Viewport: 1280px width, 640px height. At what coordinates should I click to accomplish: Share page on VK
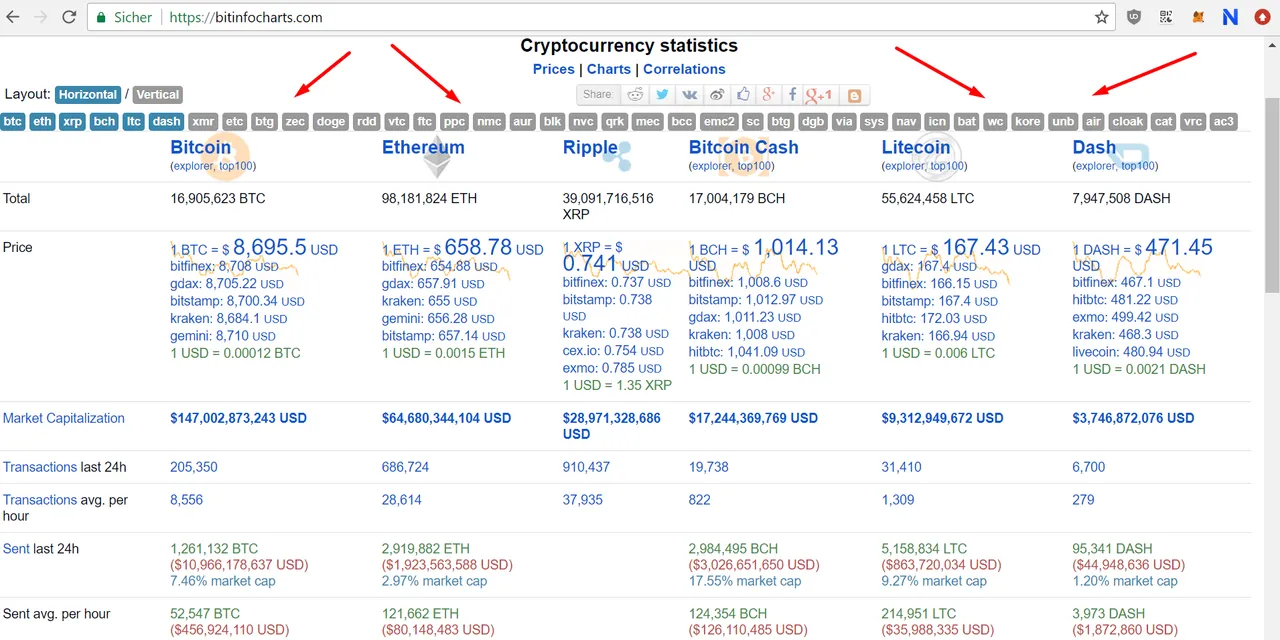(689, 95)
